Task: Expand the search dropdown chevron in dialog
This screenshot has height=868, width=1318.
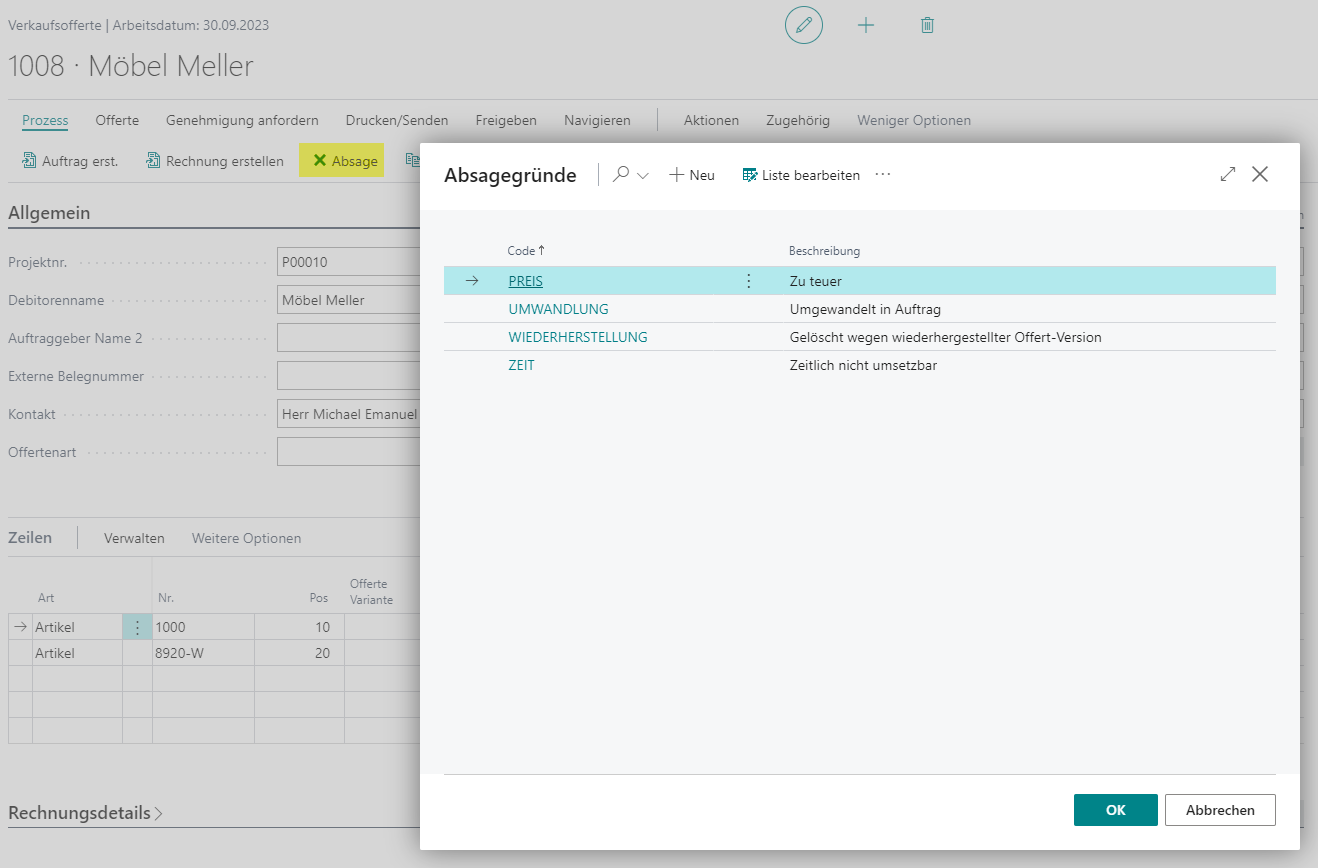Action: [643, 175]
